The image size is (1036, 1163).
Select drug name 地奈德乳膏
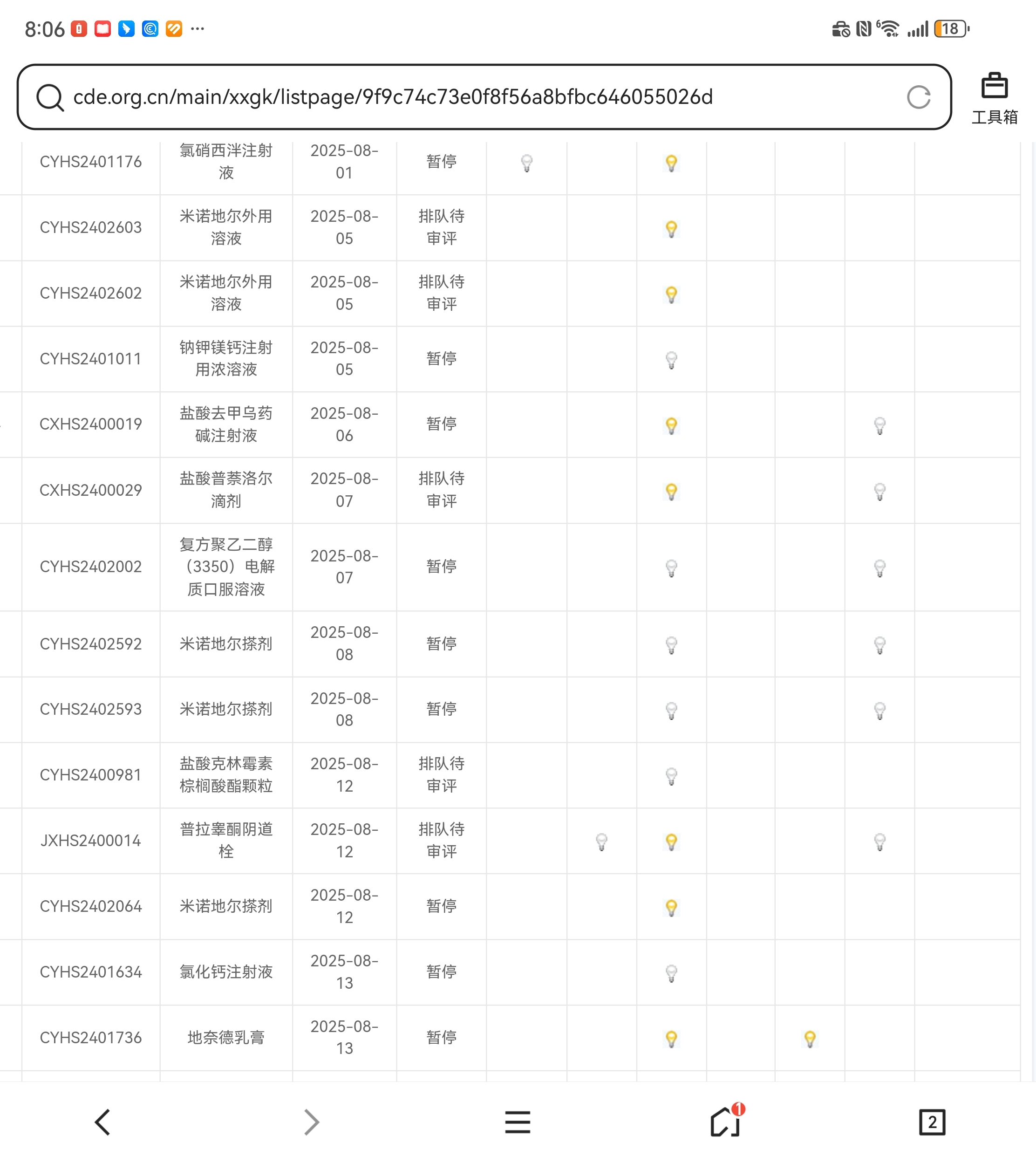coord(226,1037)
